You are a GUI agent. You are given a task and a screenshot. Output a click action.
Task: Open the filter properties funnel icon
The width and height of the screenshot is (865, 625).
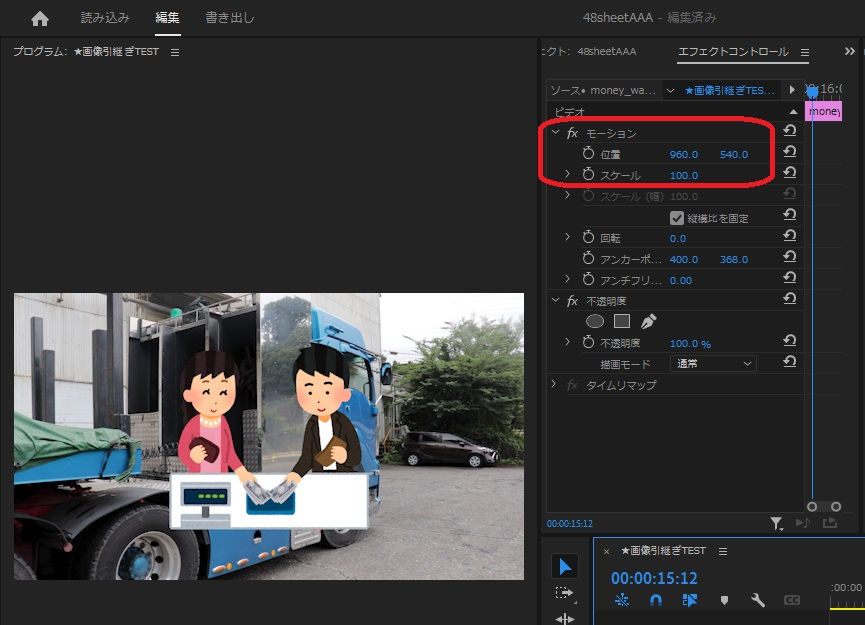pyautogui.click(x=777, y=523)
